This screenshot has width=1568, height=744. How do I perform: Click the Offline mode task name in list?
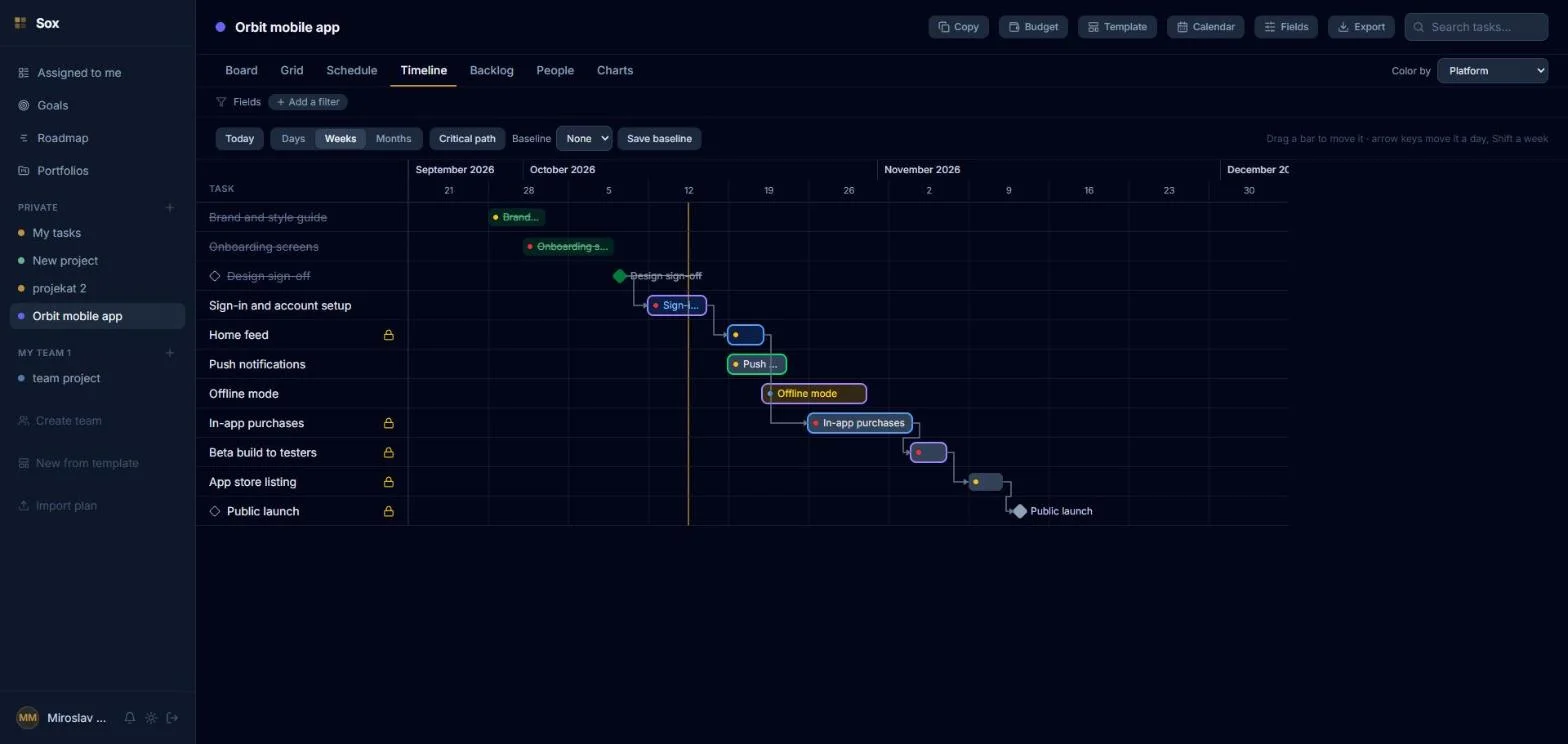click(x=244, y=394)
